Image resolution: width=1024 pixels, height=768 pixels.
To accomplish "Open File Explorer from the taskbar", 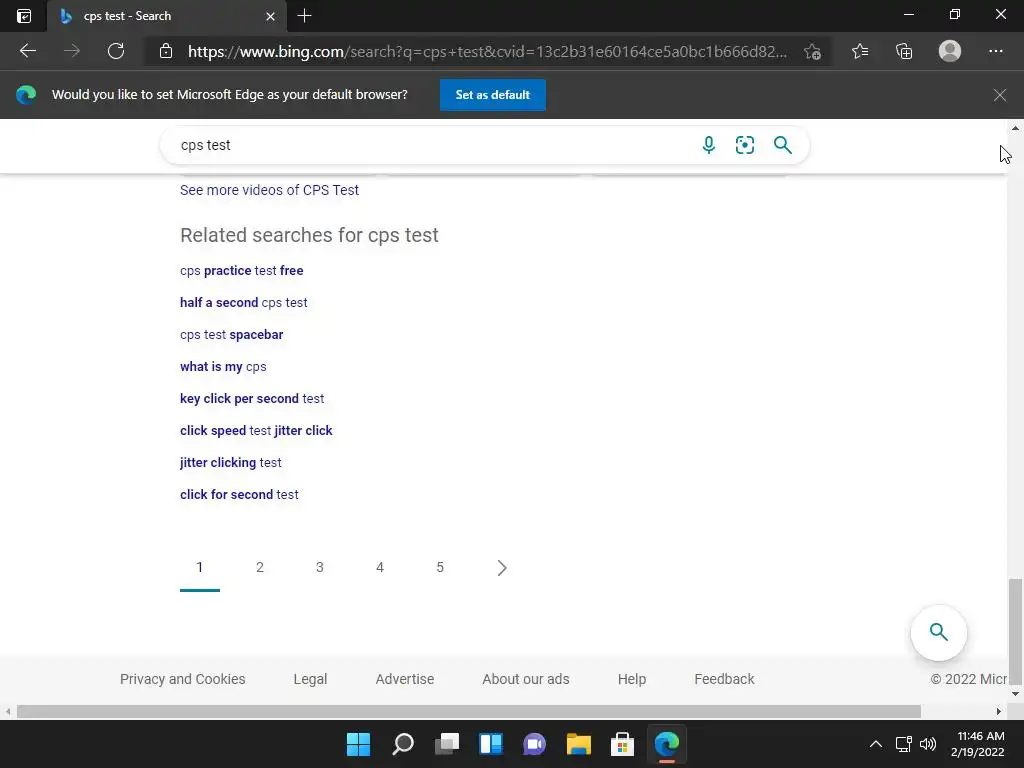I will pyautogui.click(x=579, y=744).
